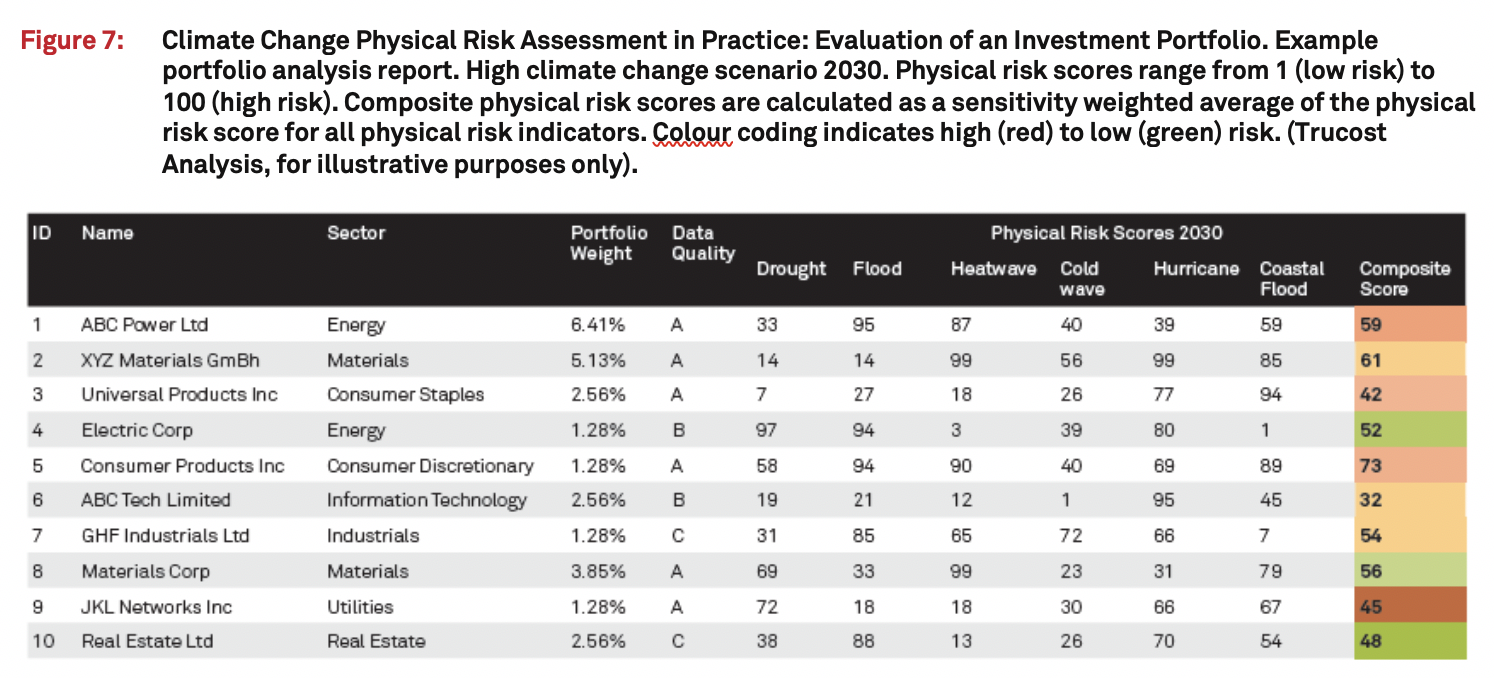Click the Heatwave column header
The image size is (1494, 678).
pyautogui.click(x=992, y=268)
